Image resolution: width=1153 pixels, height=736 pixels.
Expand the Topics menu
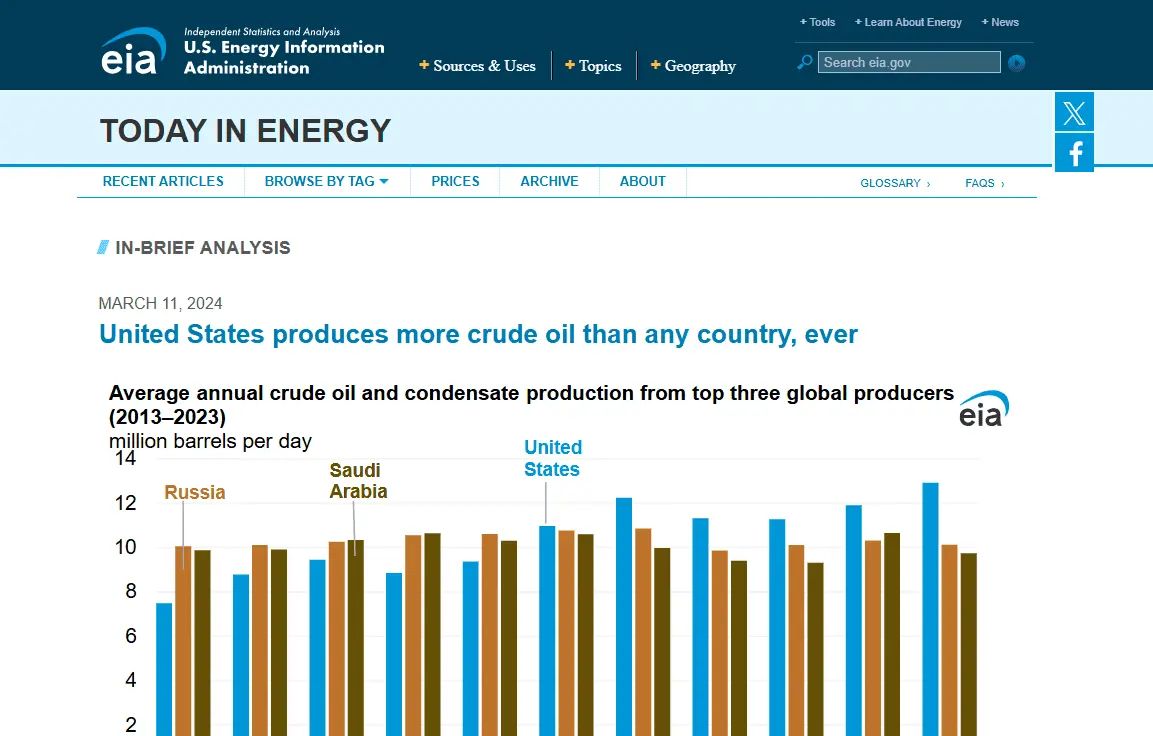(594, 66)
